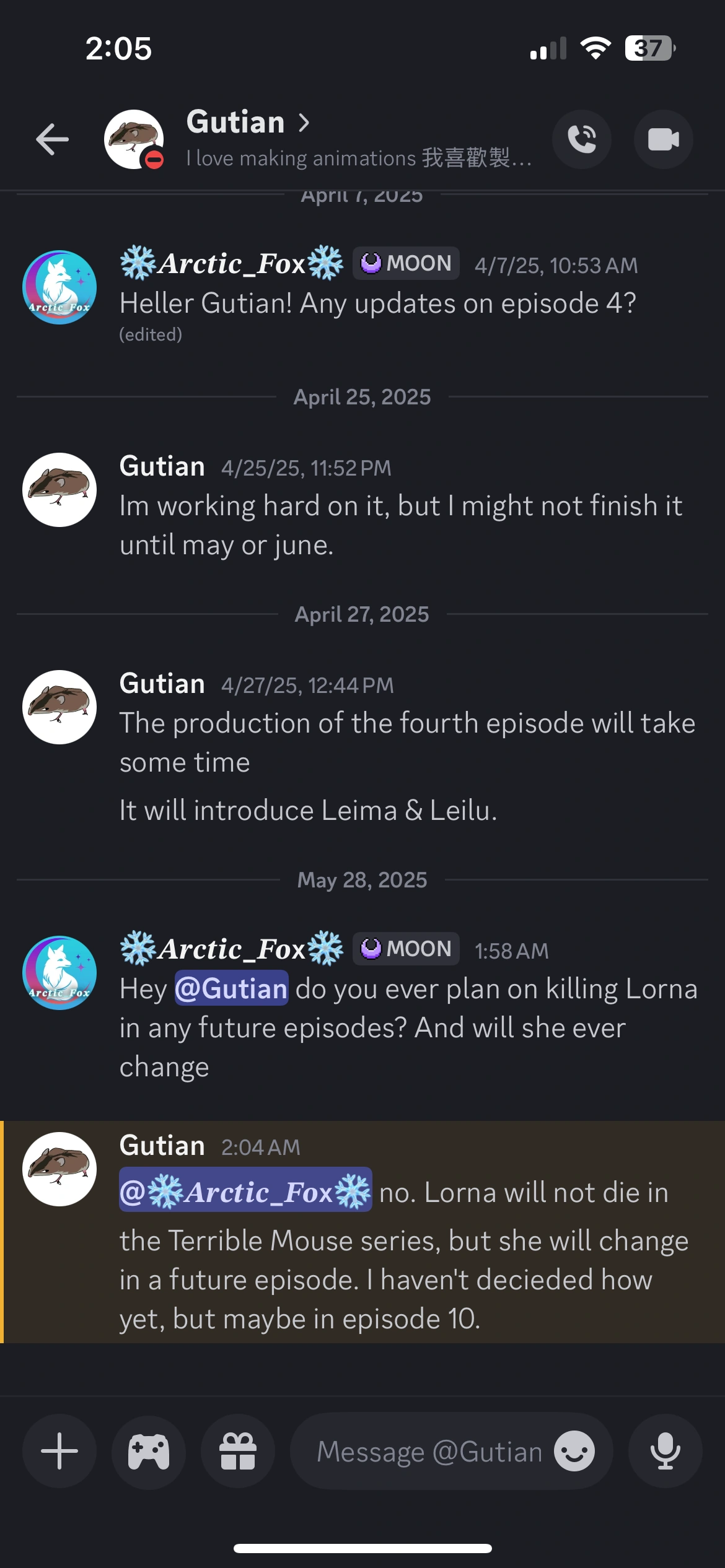Open the @Arctic_Fox mention in Gutian's reply
The width and height of the screenshot is (725, 1568).
[x=245, y=1192]
